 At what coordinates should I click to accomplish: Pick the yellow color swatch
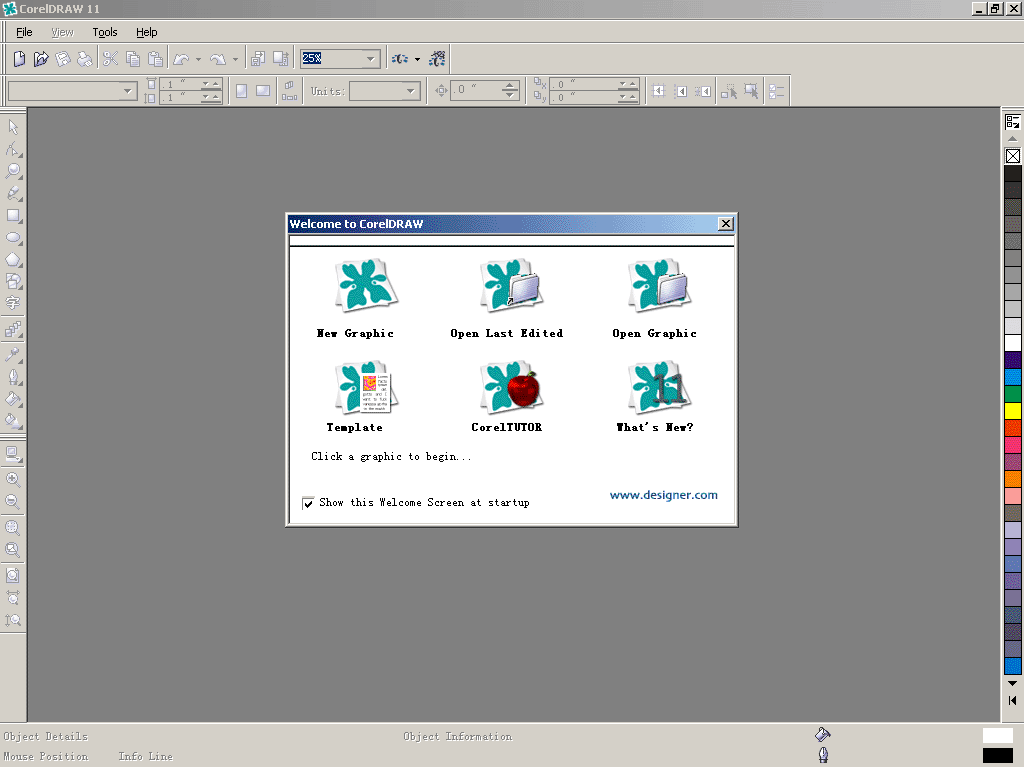pos(1013,411)
